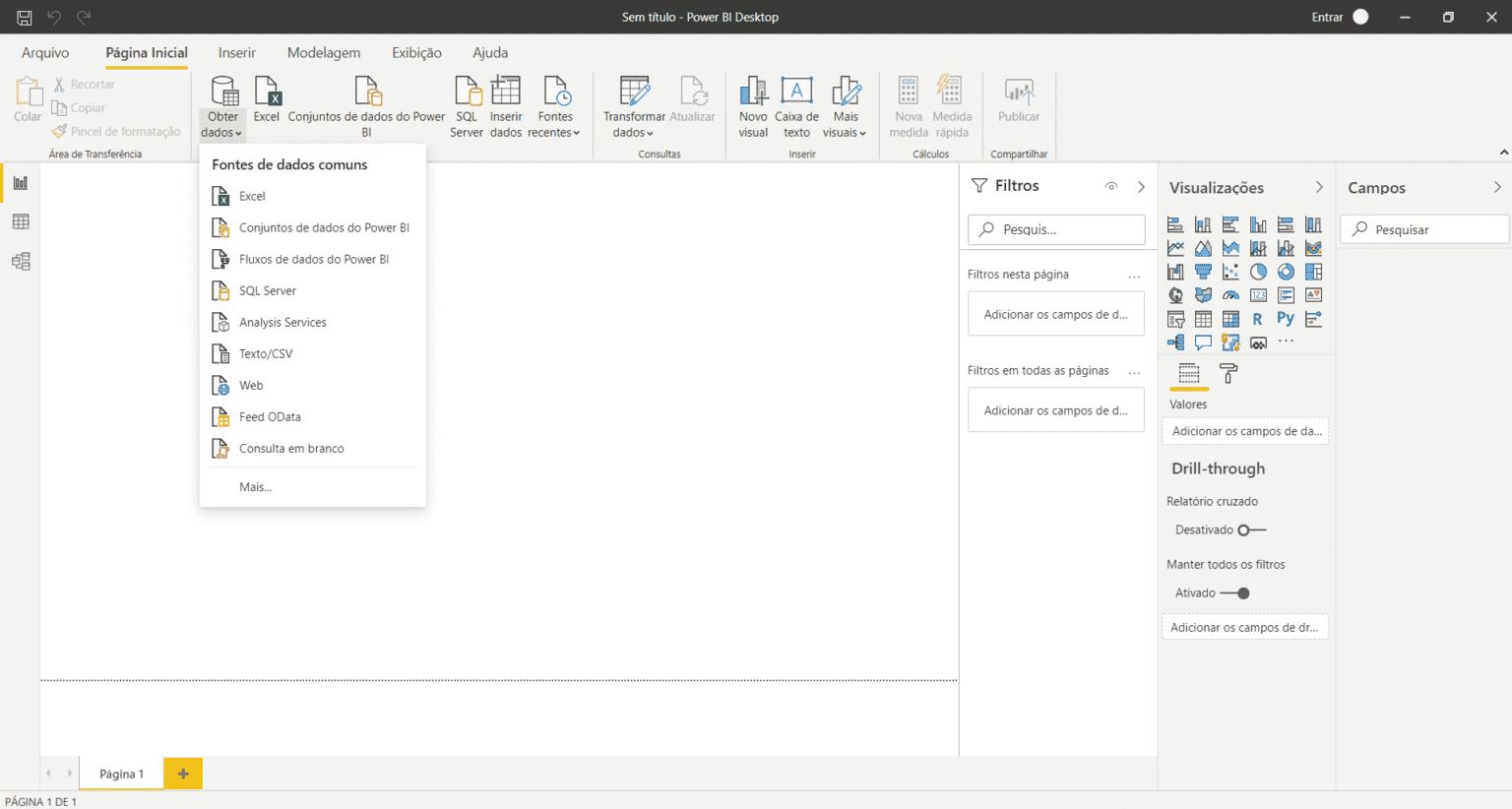Select the Python visual icon
Screen dimensions: 1512x809
[1286, 318]
